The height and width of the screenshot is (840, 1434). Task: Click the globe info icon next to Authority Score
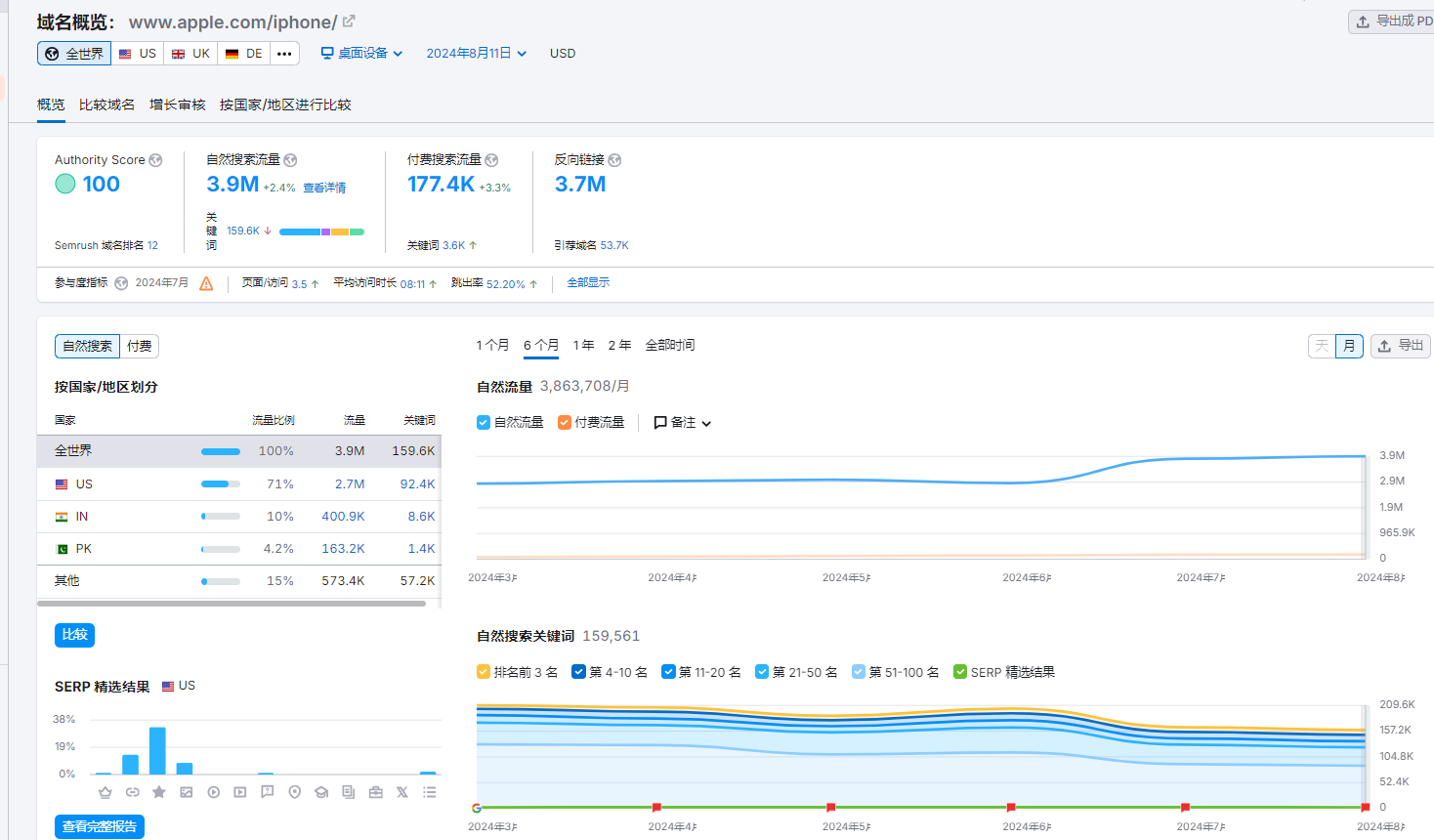[x=155, y=160]
